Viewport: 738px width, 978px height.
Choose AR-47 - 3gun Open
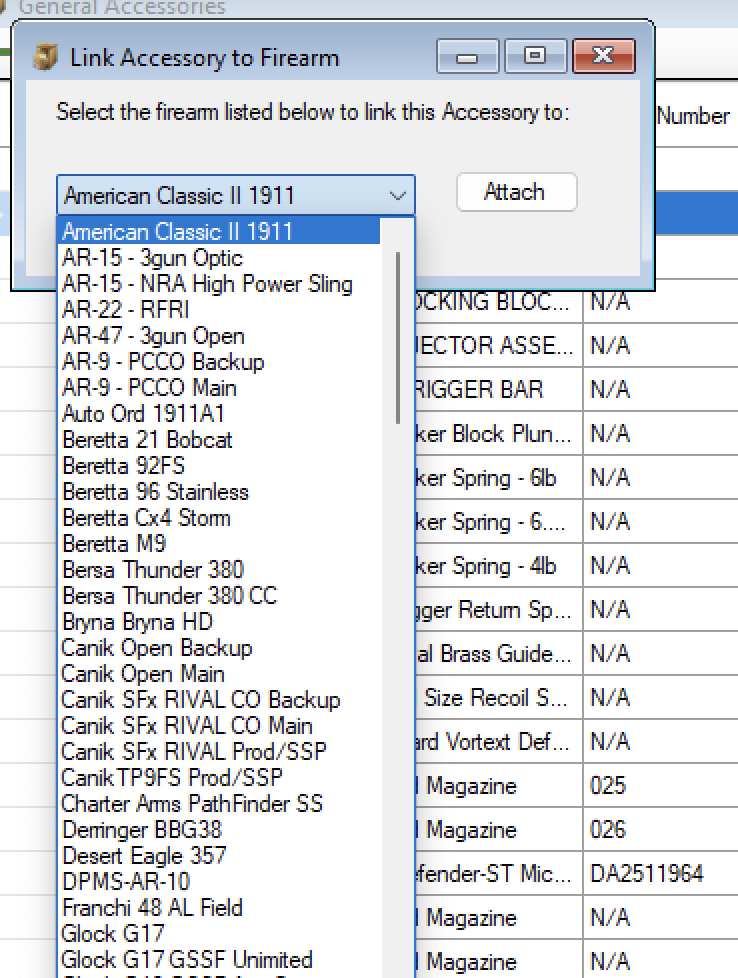[x=219, y=336]
